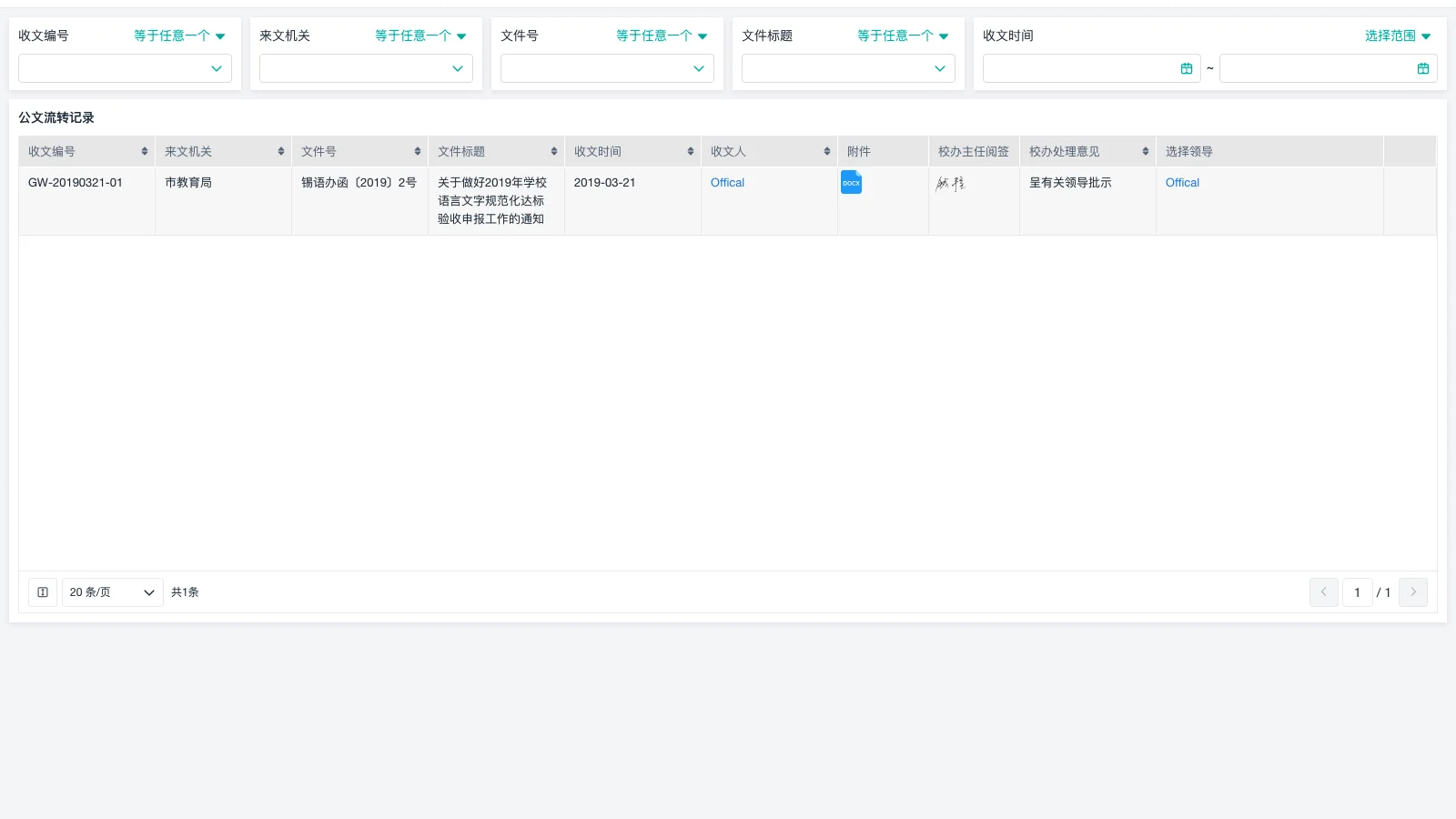The image size is (1456, 819).
Task: Click the page number input box
Action: pyautogui.click(x=1357, y=592)
